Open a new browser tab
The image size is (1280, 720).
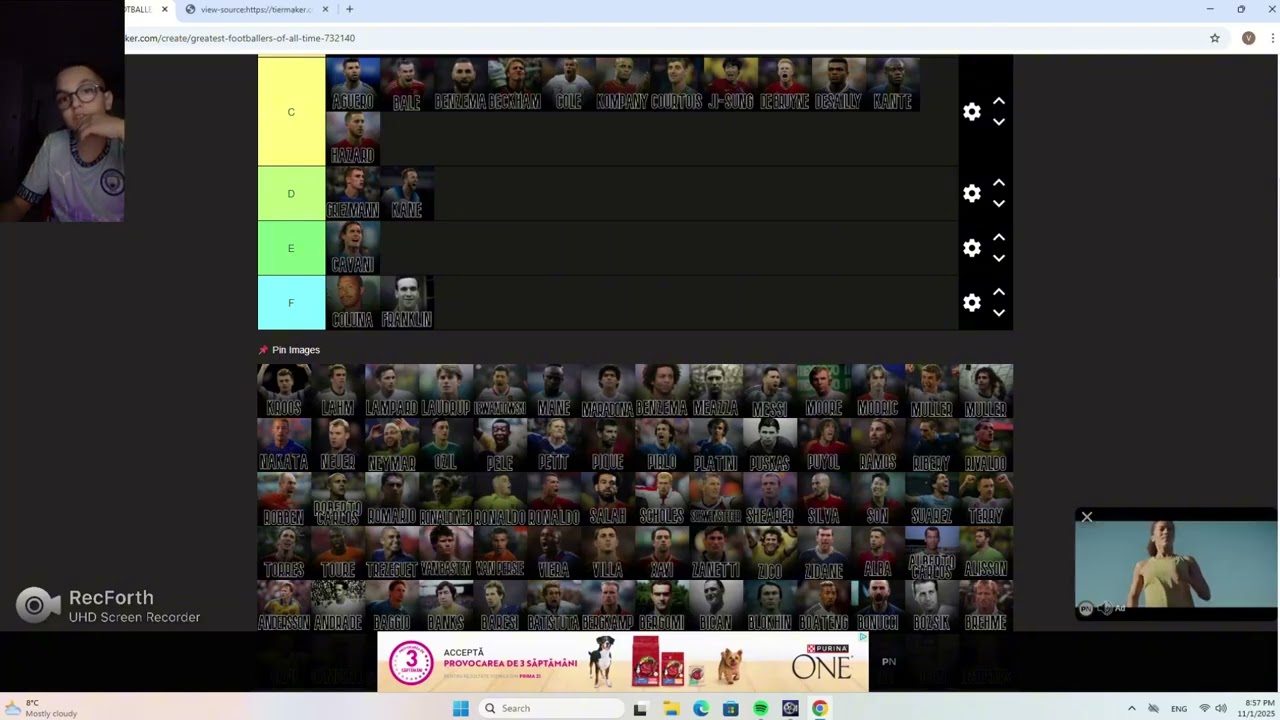pyautogui.click(x=349, y=9)
